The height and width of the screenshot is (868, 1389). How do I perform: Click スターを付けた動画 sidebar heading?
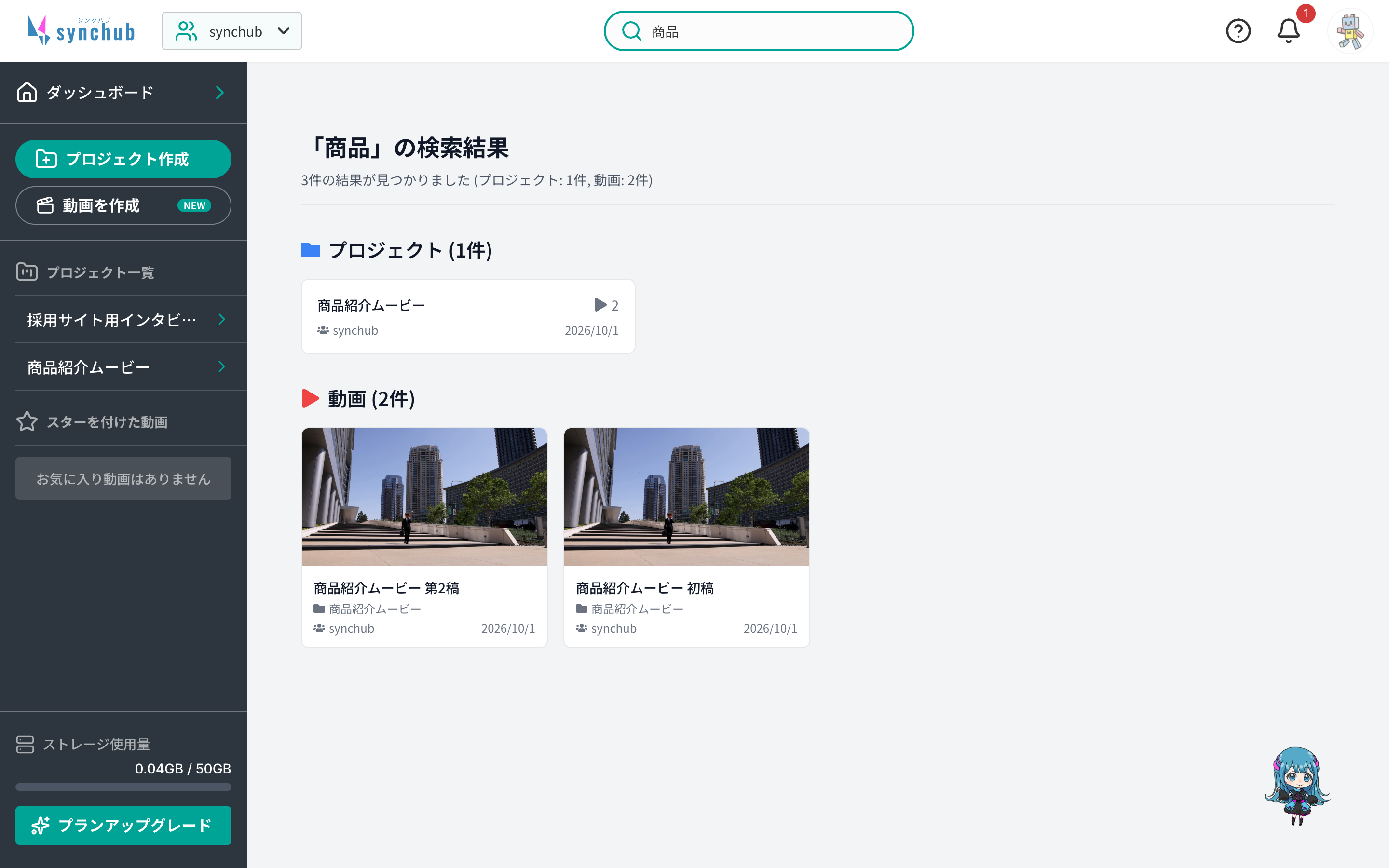(107, 422)
